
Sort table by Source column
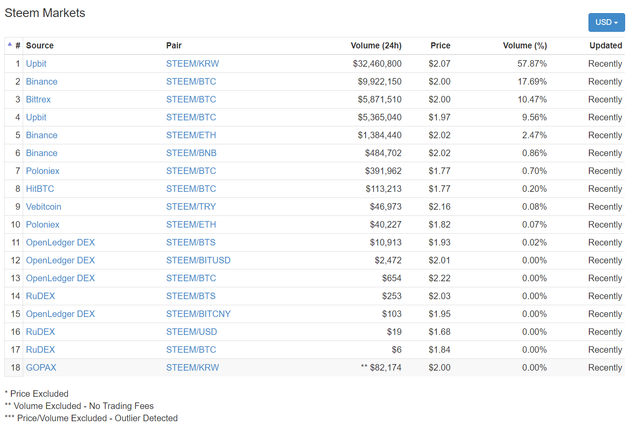(x=40, y=45)
